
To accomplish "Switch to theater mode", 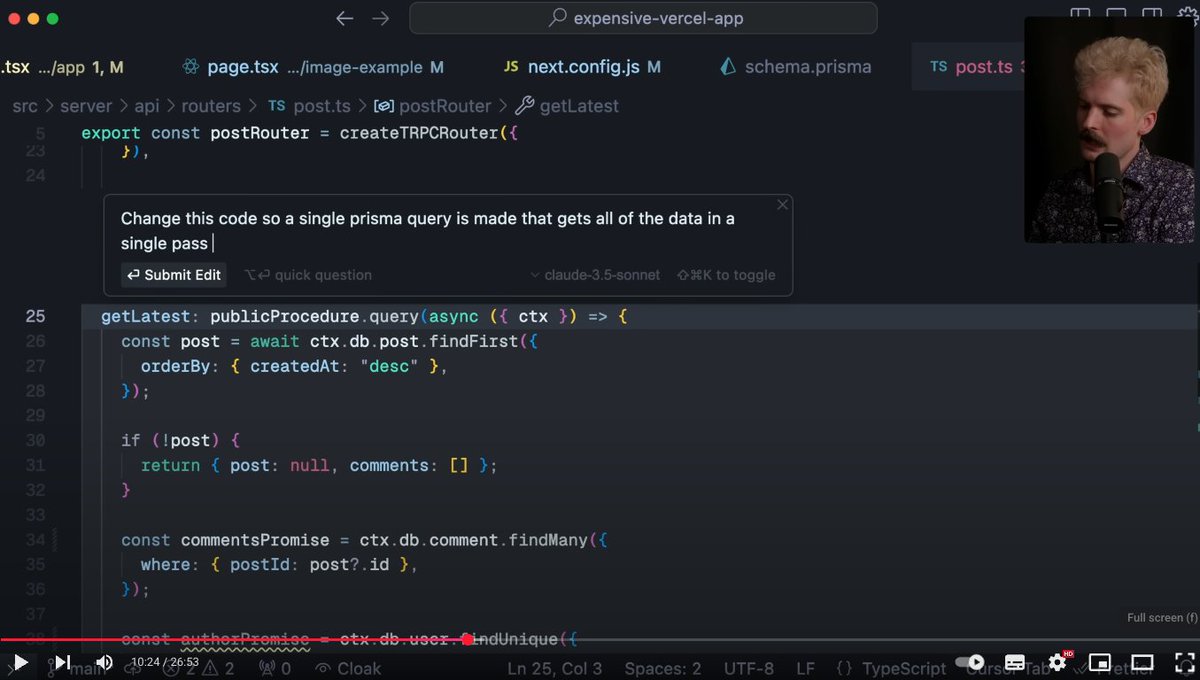I will click(1141, 662).
